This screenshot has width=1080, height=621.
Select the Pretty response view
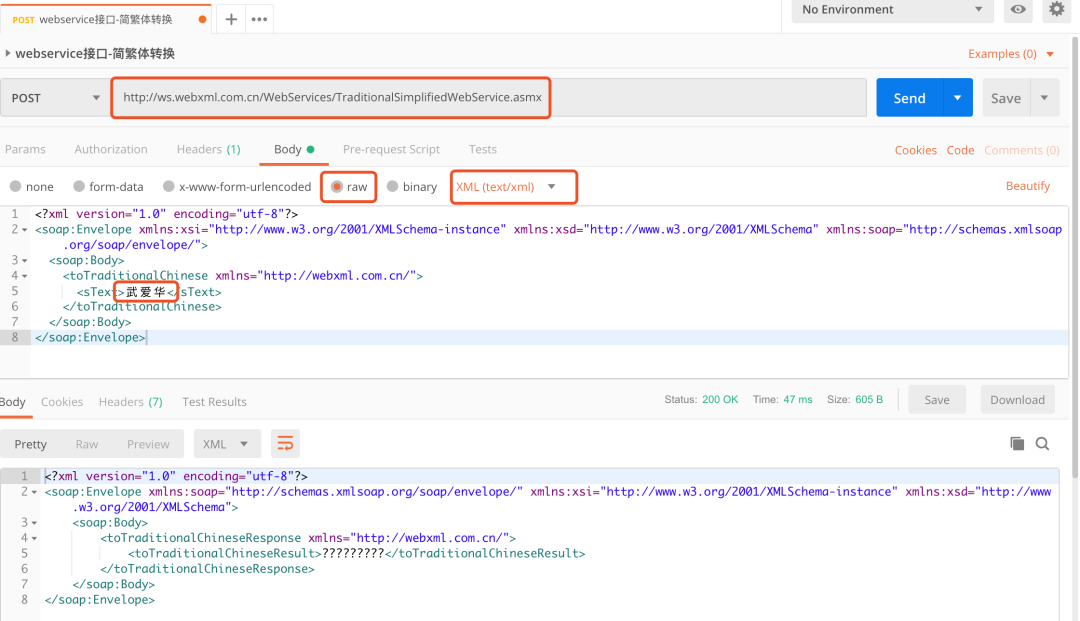coord(30,444)
